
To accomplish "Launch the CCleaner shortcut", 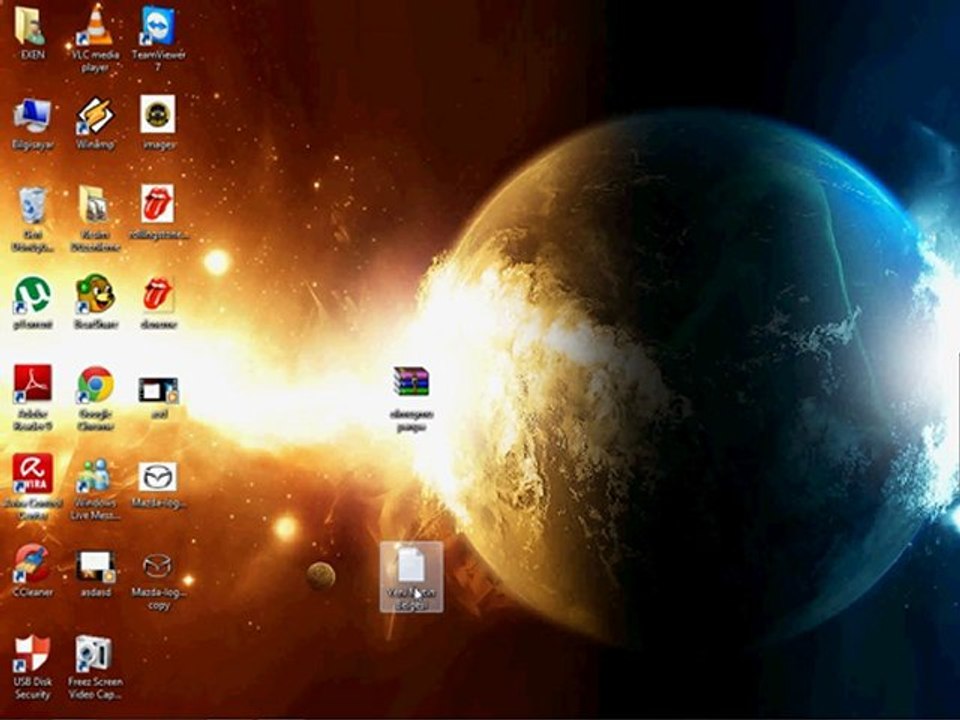I will 32,563.
